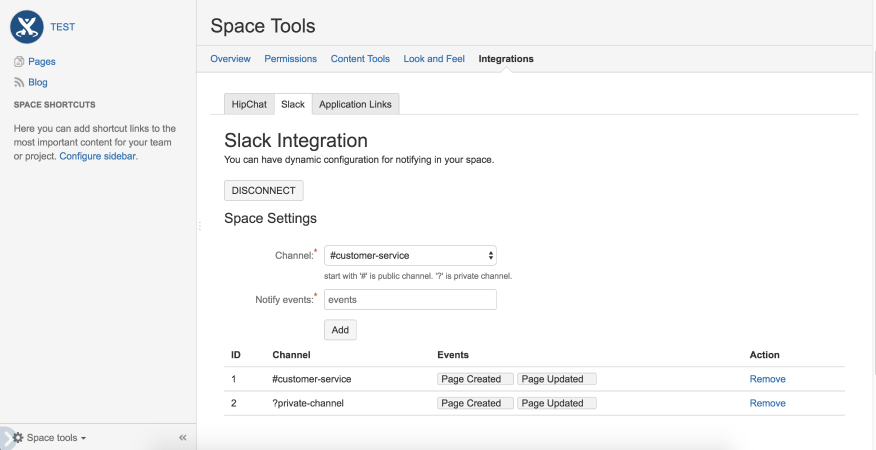This screenshot has width=876, height=450.
Task: Click the Space tools gear icon
Action: (x=18, y=437)
